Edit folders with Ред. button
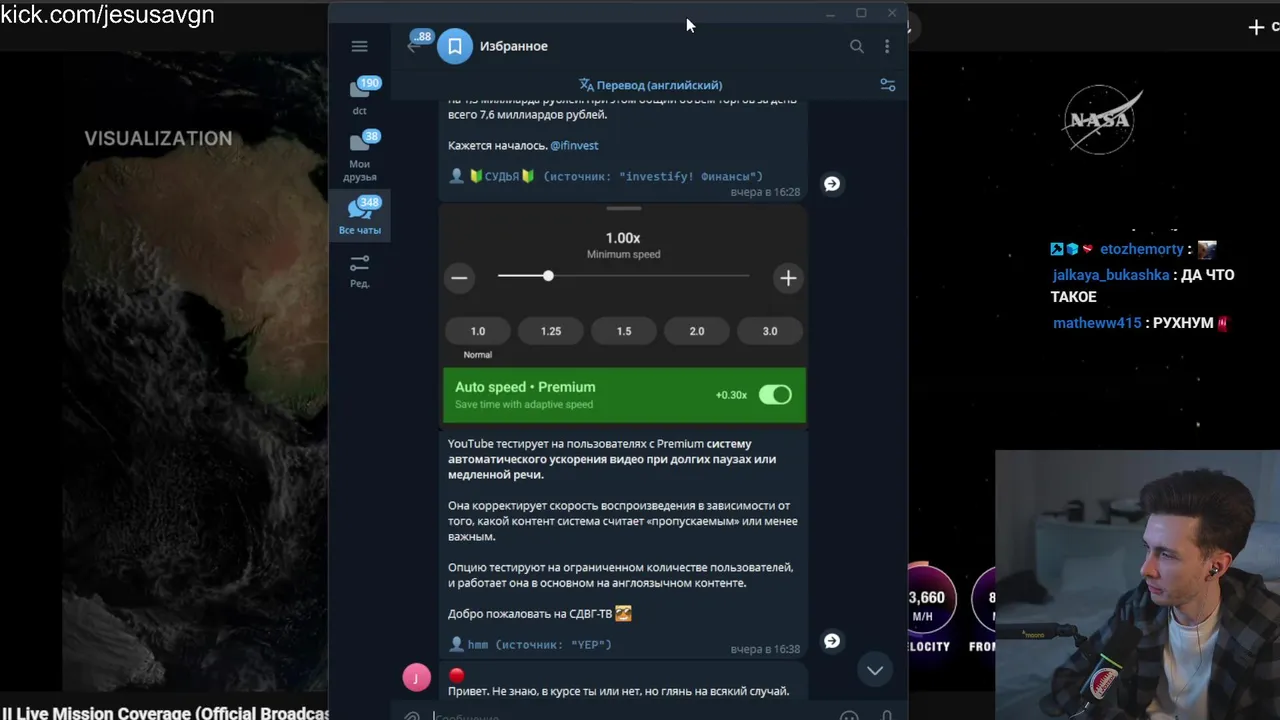The height and width of the screenshot is (720, 1280). (360, 271)
